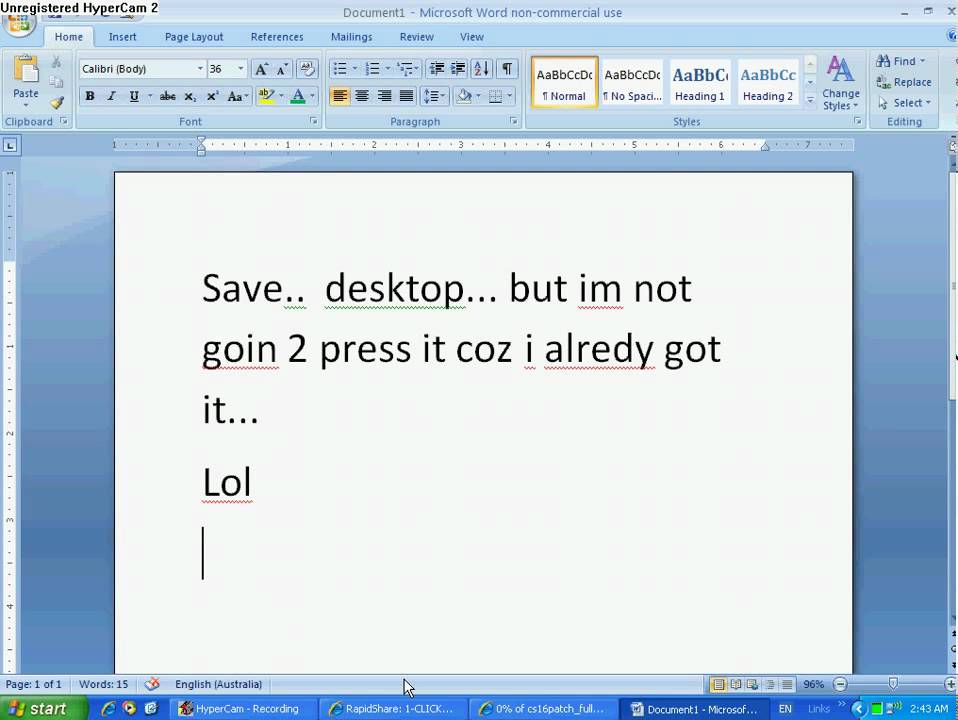Insert a numbered list

pyautogui.click(x=372, y=69)
